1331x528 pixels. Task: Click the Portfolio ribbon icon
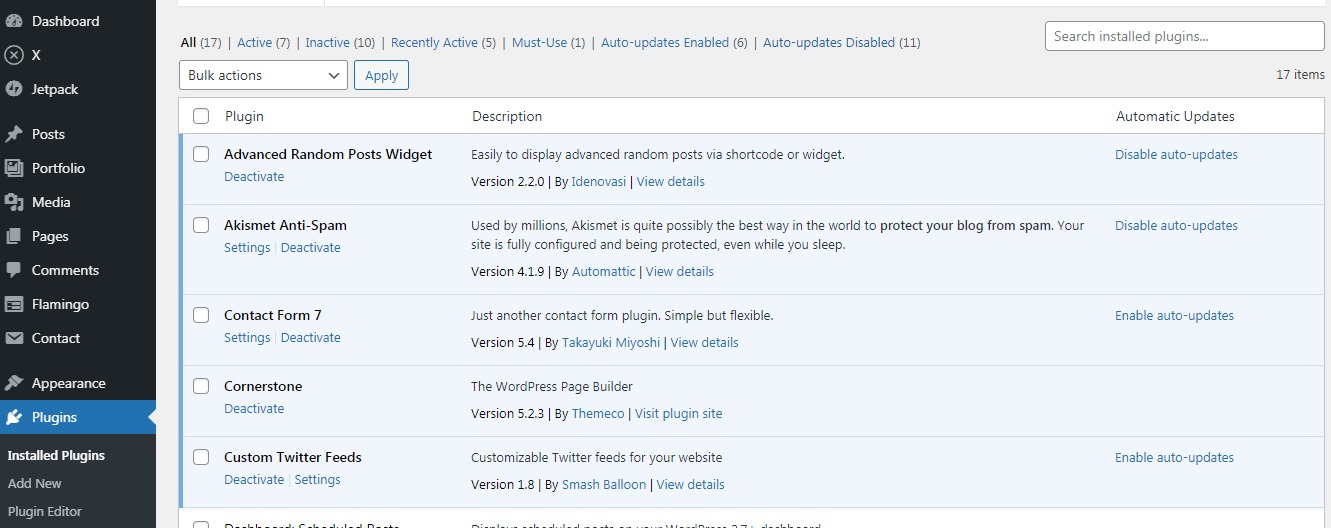(x=14, y=168)
